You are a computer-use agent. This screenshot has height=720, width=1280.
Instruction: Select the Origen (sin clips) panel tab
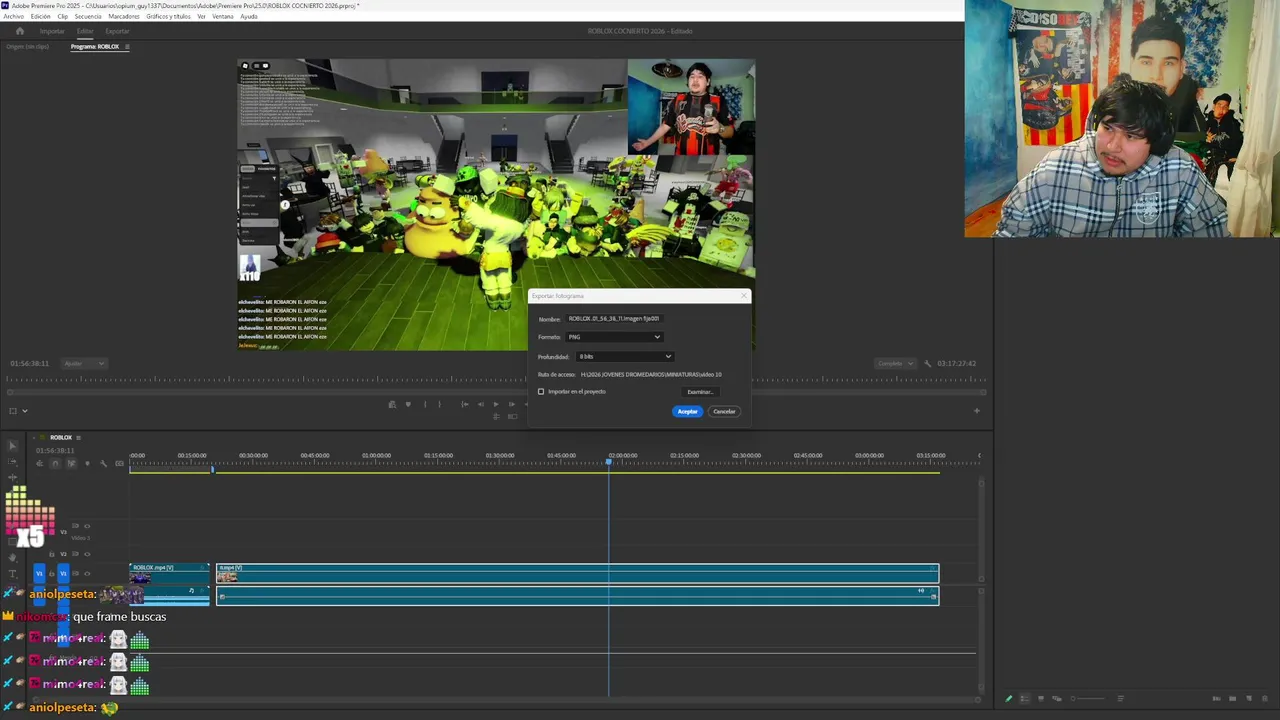click(x=28, y=47)
